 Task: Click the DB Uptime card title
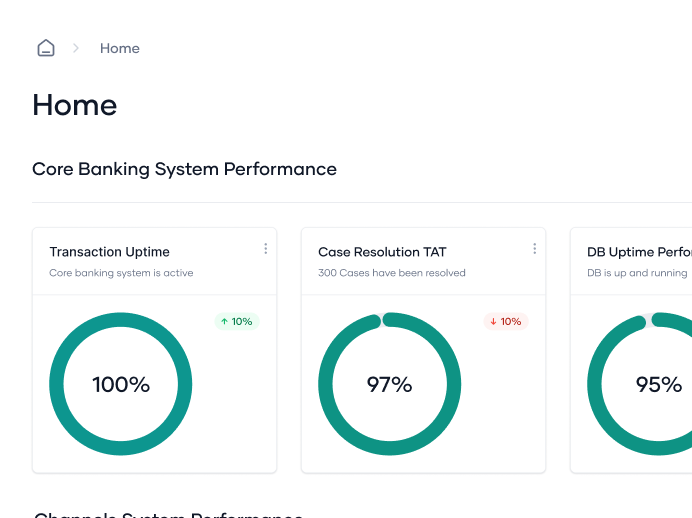640,252
